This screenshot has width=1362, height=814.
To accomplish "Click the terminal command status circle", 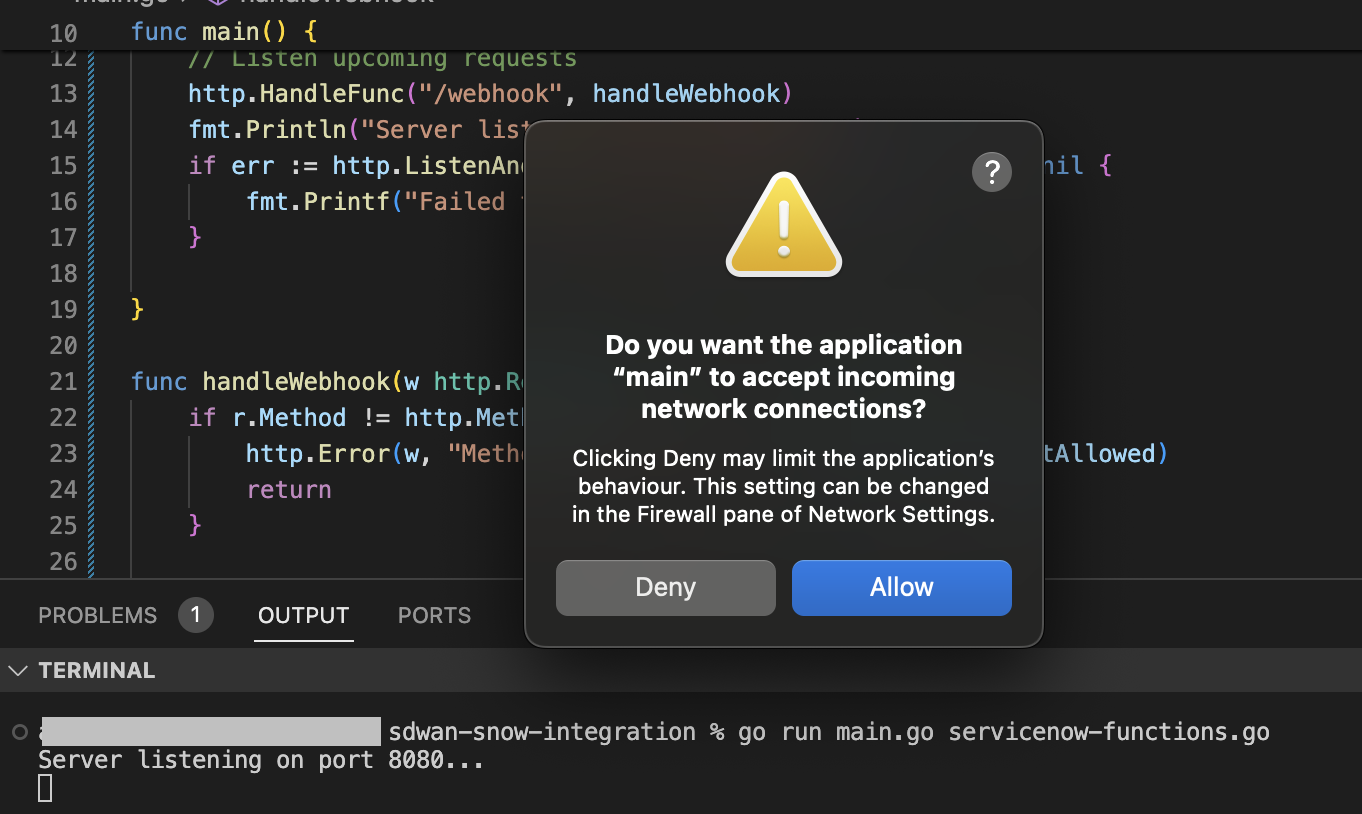I will pos(19,732).
